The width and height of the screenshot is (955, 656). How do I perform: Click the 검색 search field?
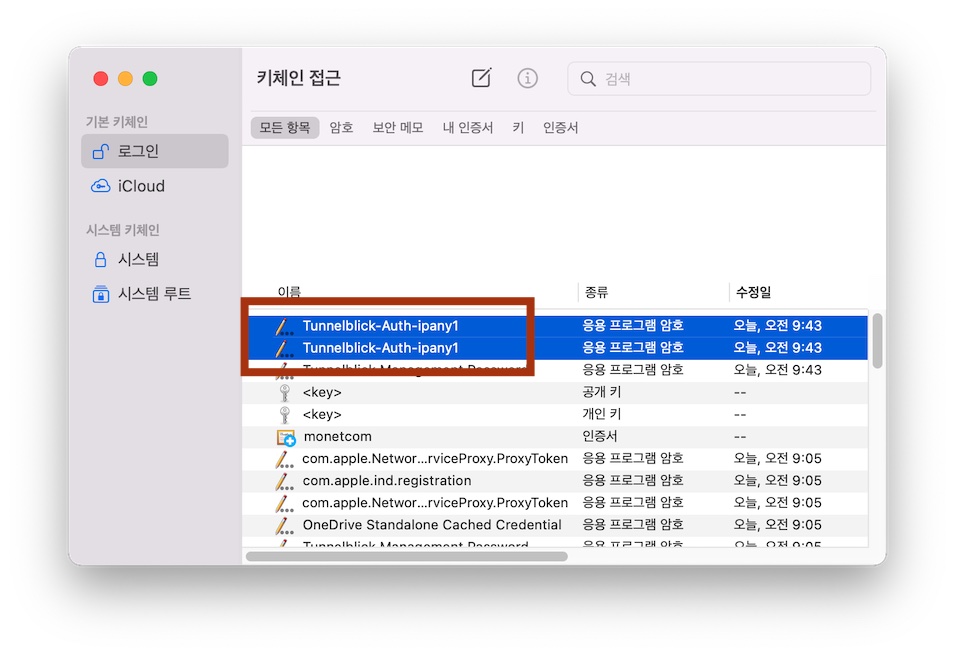[x=730, y=79]
